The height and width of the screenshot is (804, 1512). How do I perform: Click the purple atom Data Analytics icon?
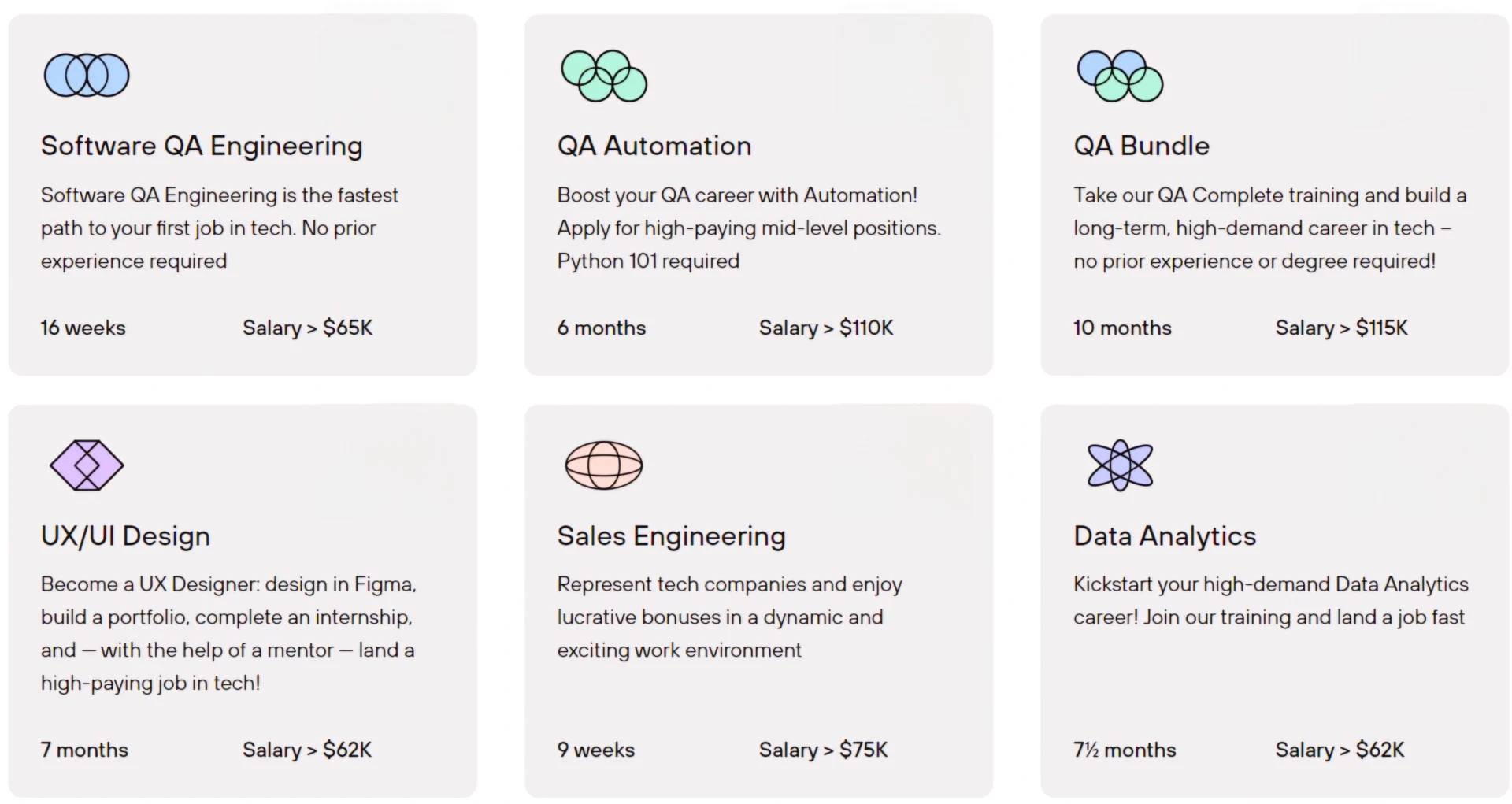click(x=1120, y=465)
